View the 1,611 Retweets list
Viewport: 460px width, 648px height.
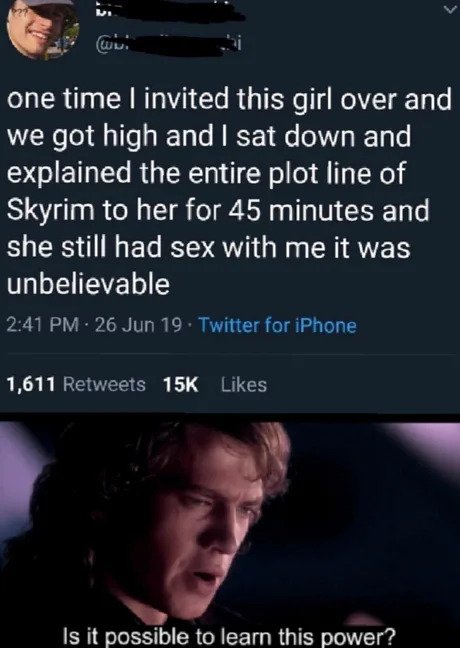(76, 384)
